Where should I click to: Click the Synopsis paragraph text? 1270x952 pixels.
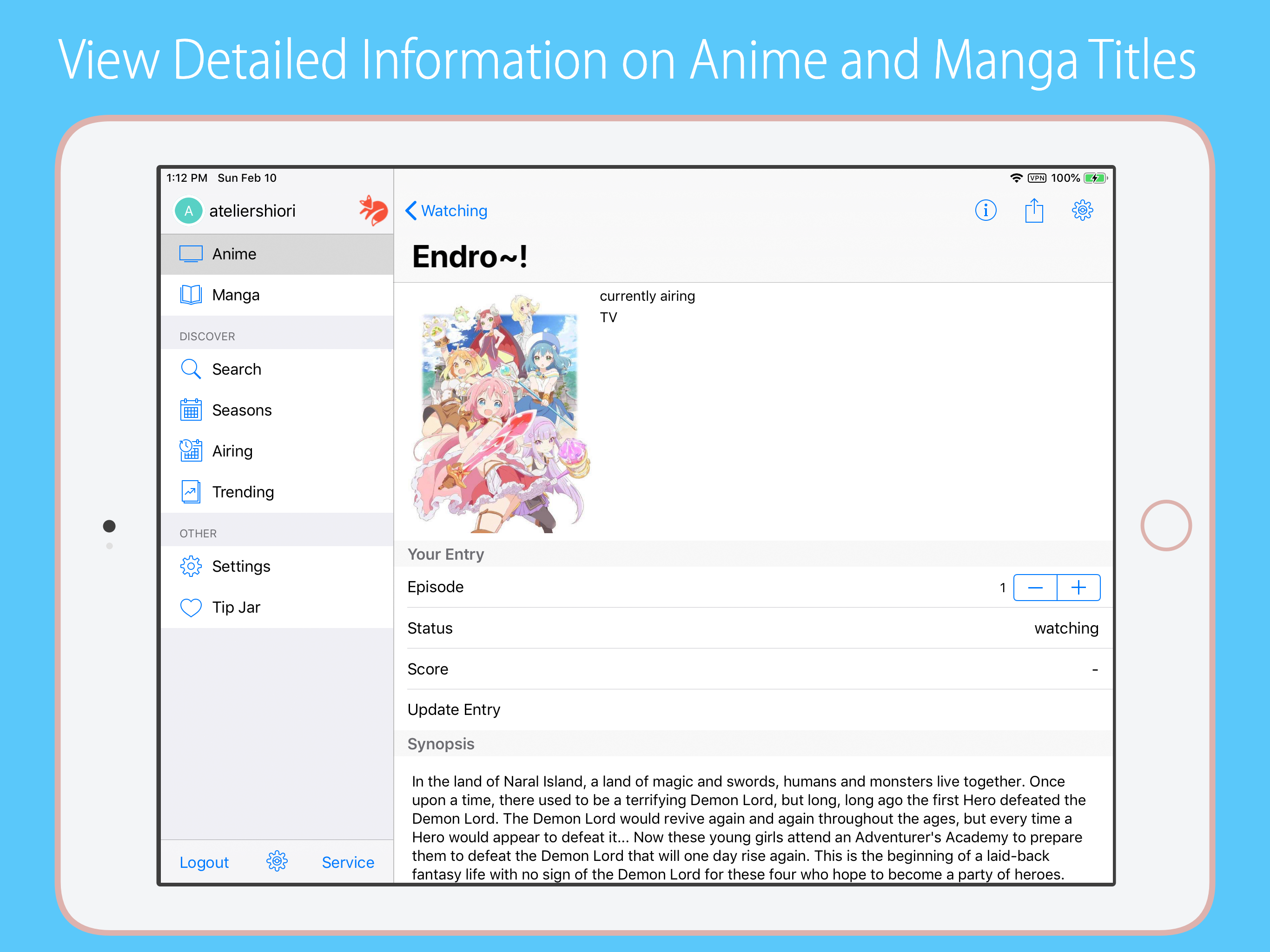pyautogui.click(x=749, y=827)
